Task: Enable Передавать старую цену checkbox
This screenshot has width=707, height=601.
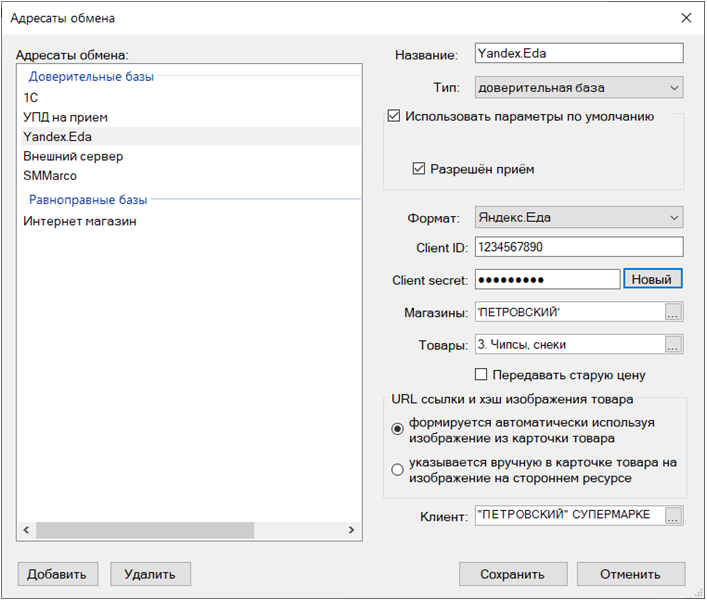Action: (481, 375)
